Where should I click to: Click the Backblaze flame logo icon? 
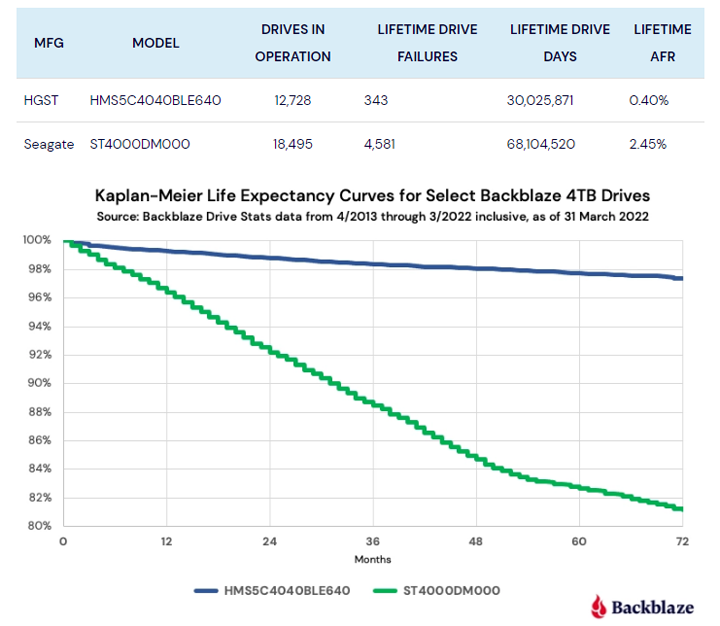point(598,607)
